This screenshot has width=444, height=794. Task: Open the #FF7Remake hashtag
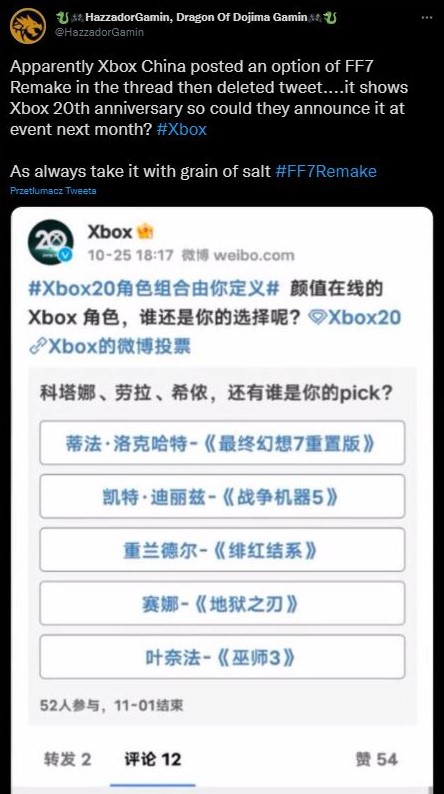326,171
